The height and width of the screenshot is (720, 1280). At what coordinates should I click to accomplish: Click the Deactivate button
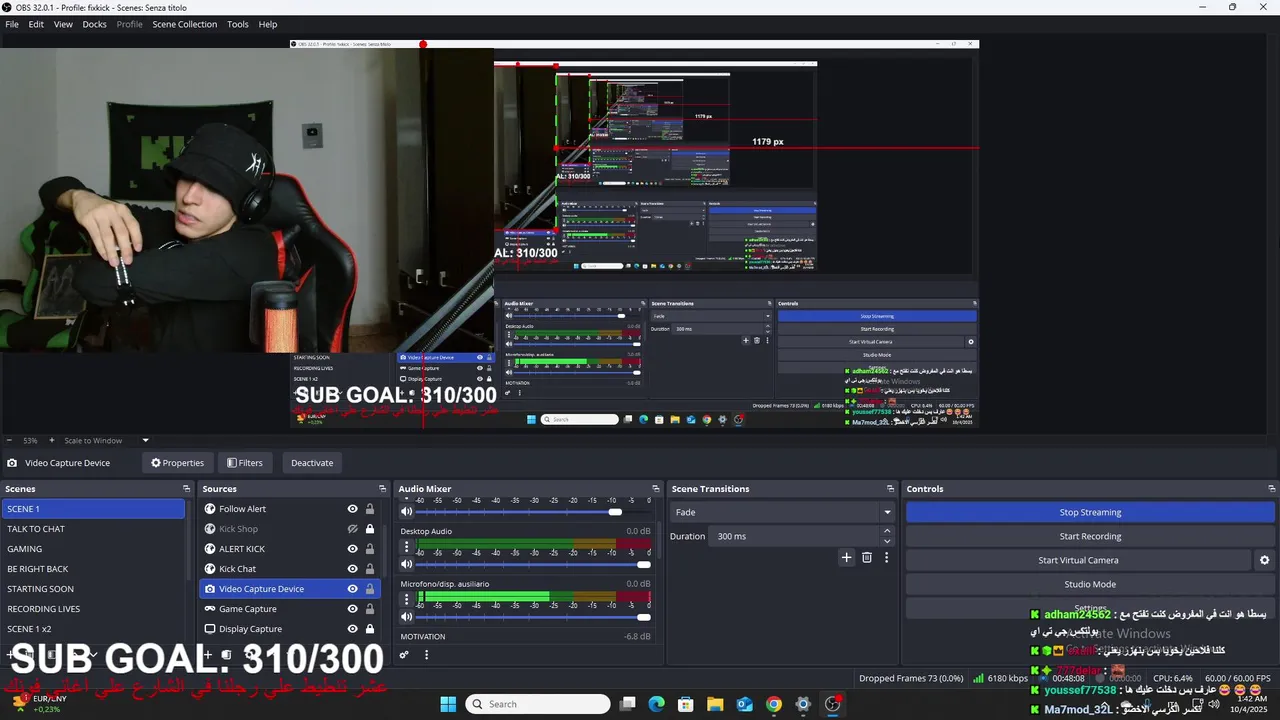[x=312, y=463]
